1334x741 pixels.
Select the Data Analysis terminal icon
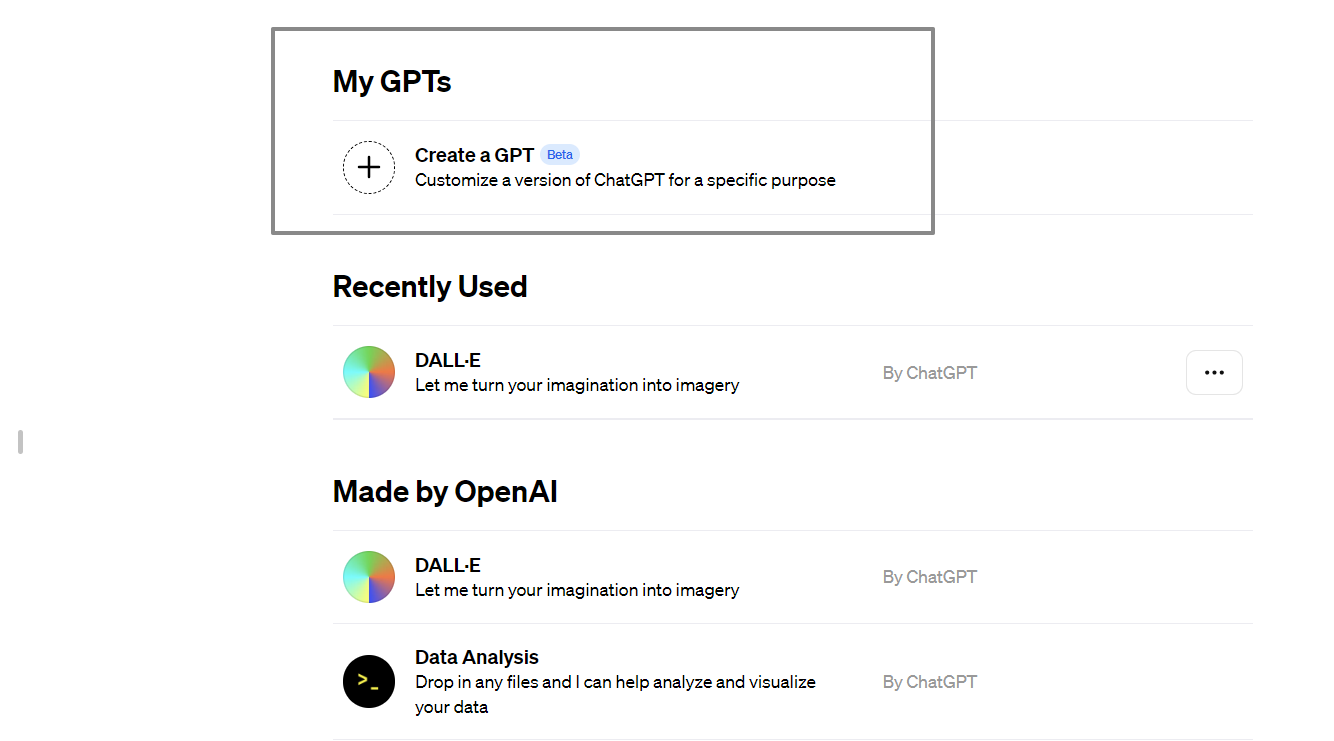369,681
